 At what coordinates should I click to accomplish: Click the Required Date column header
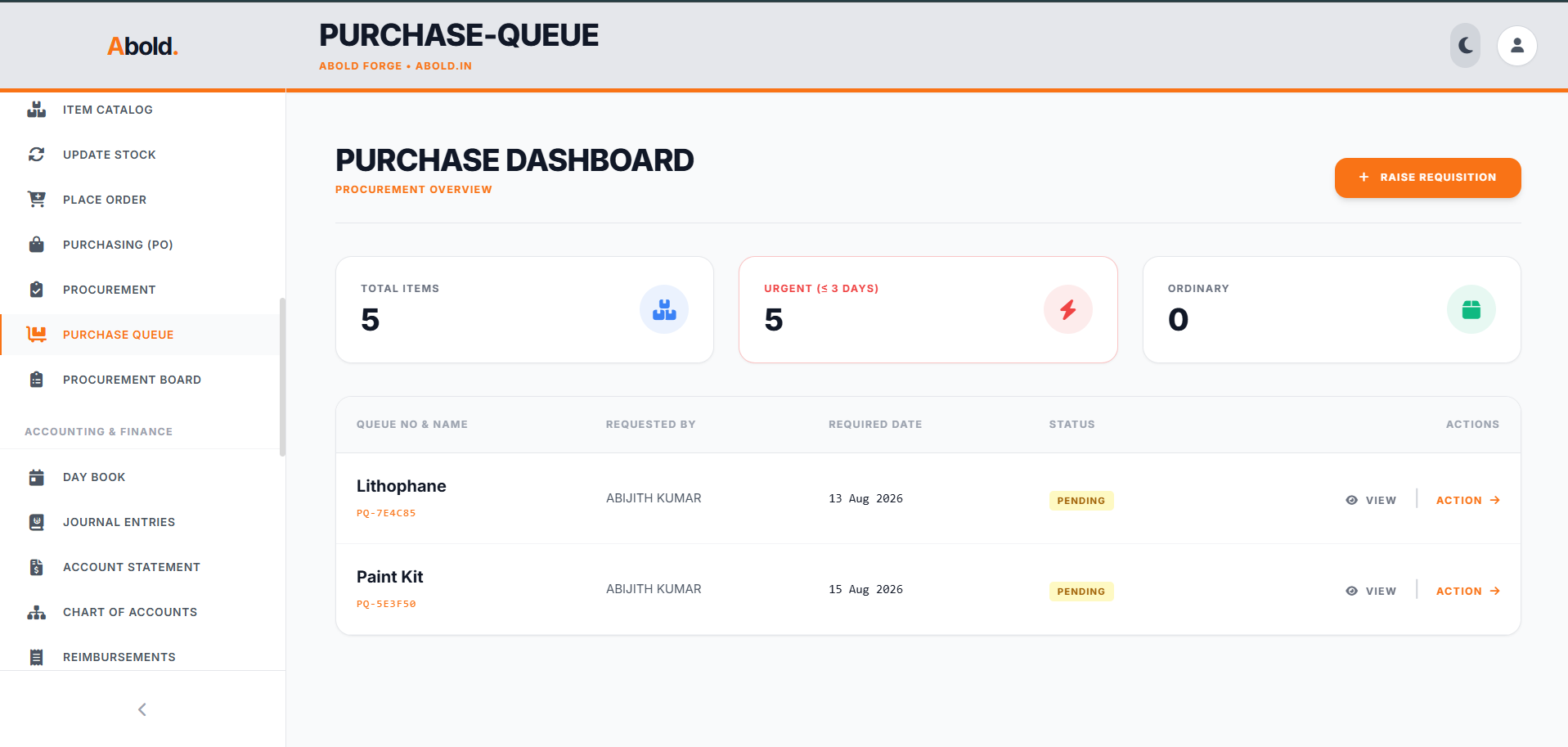[x=874, y=424]
